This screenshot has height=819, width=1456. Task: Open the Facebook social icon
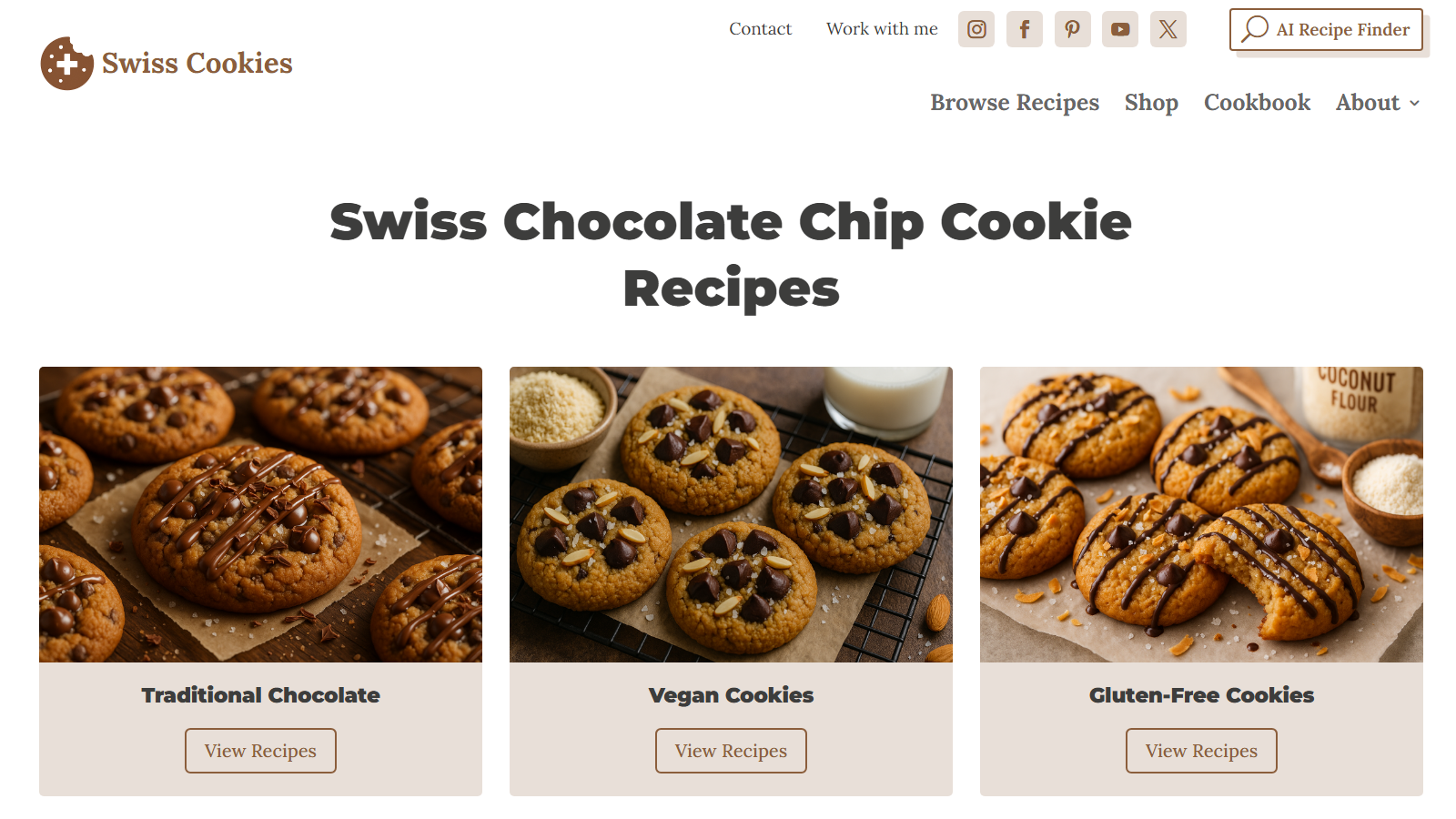point(1025,29)
